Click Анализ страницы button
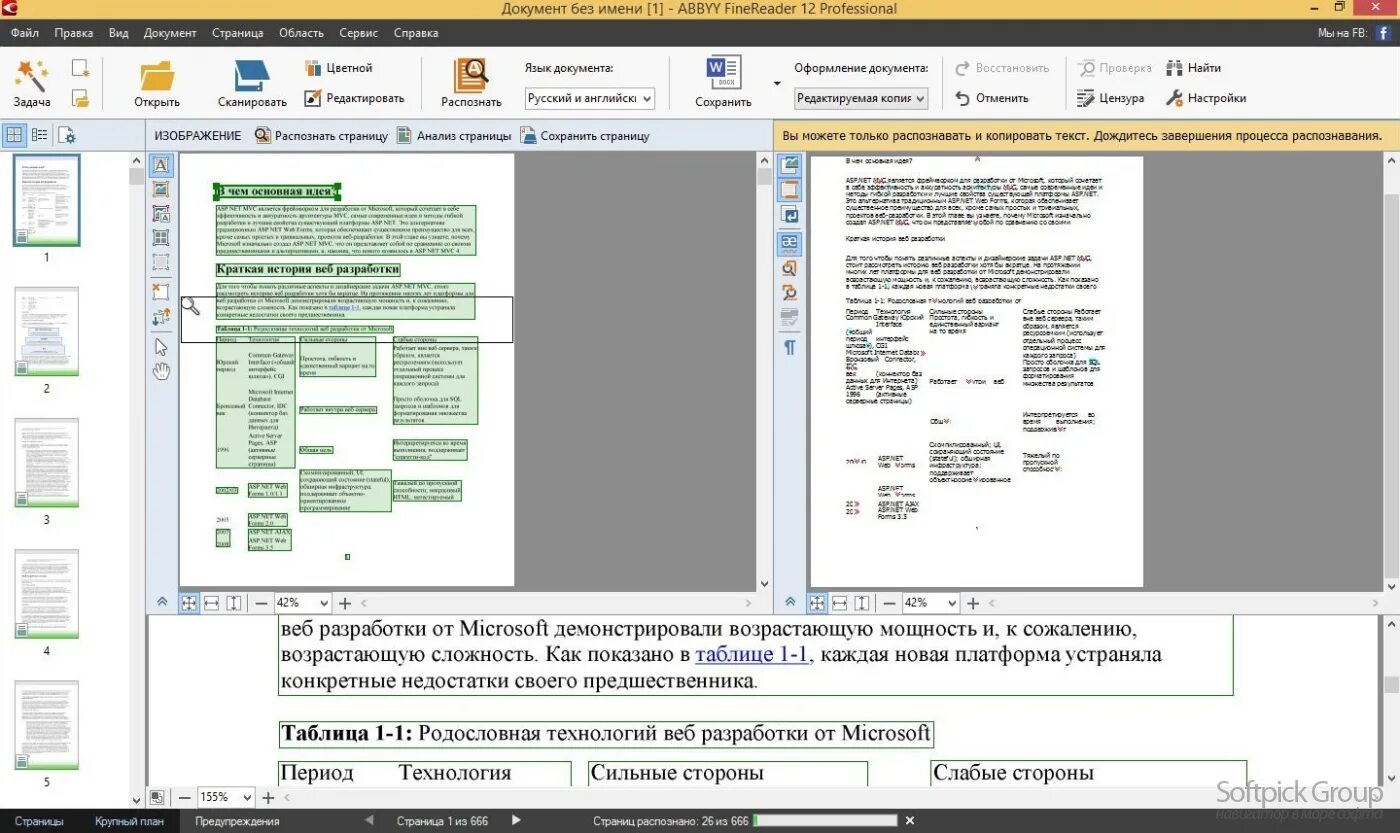 click(x=454, y=135)
